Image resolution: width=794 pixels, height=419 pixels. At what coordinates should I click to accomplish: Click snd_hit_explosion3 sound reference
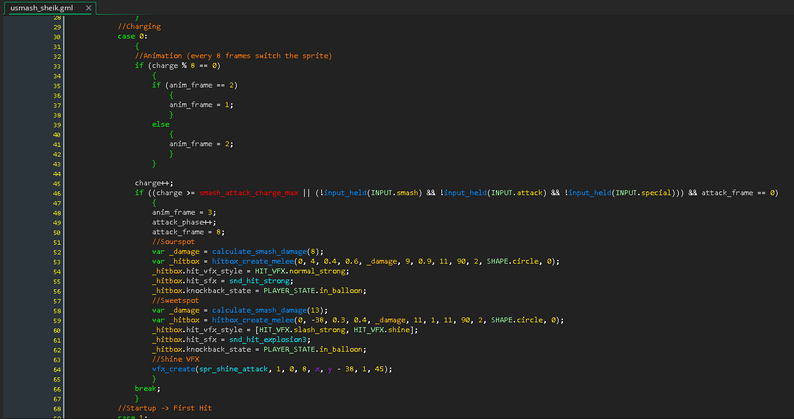click(x=268, y=339)
